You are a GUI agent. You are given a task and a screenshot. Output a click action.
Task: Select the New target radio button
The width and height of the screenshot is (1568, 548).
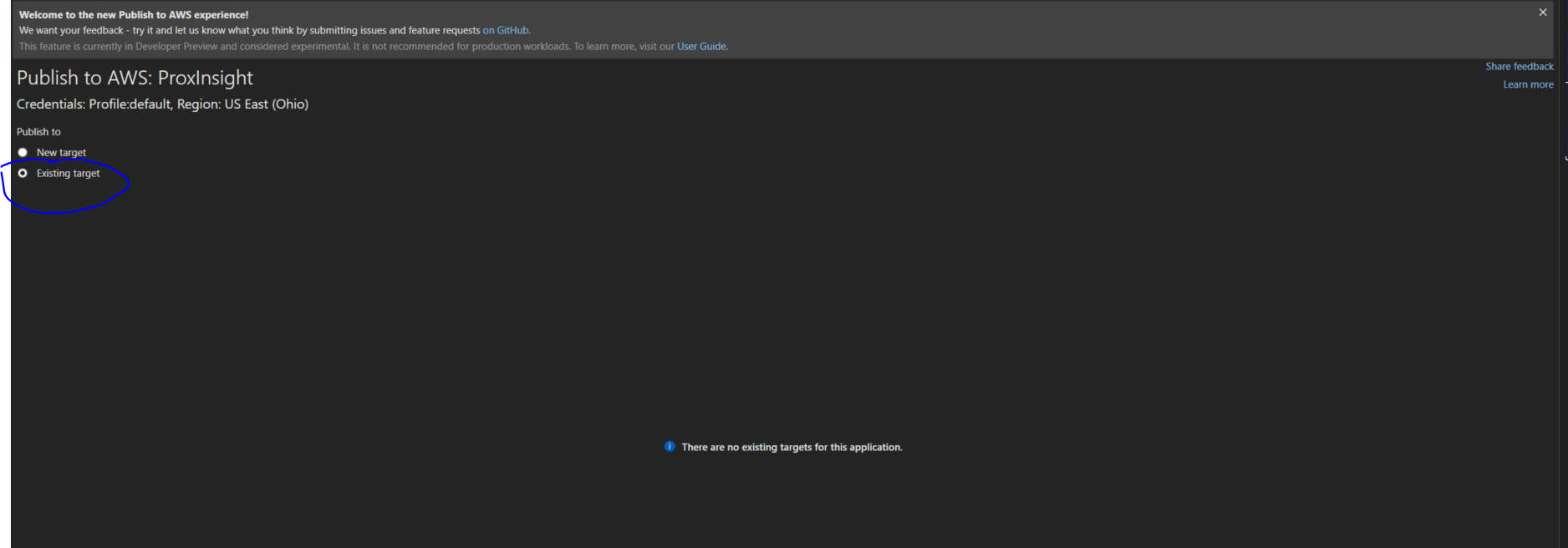click(x=23, y=153)
